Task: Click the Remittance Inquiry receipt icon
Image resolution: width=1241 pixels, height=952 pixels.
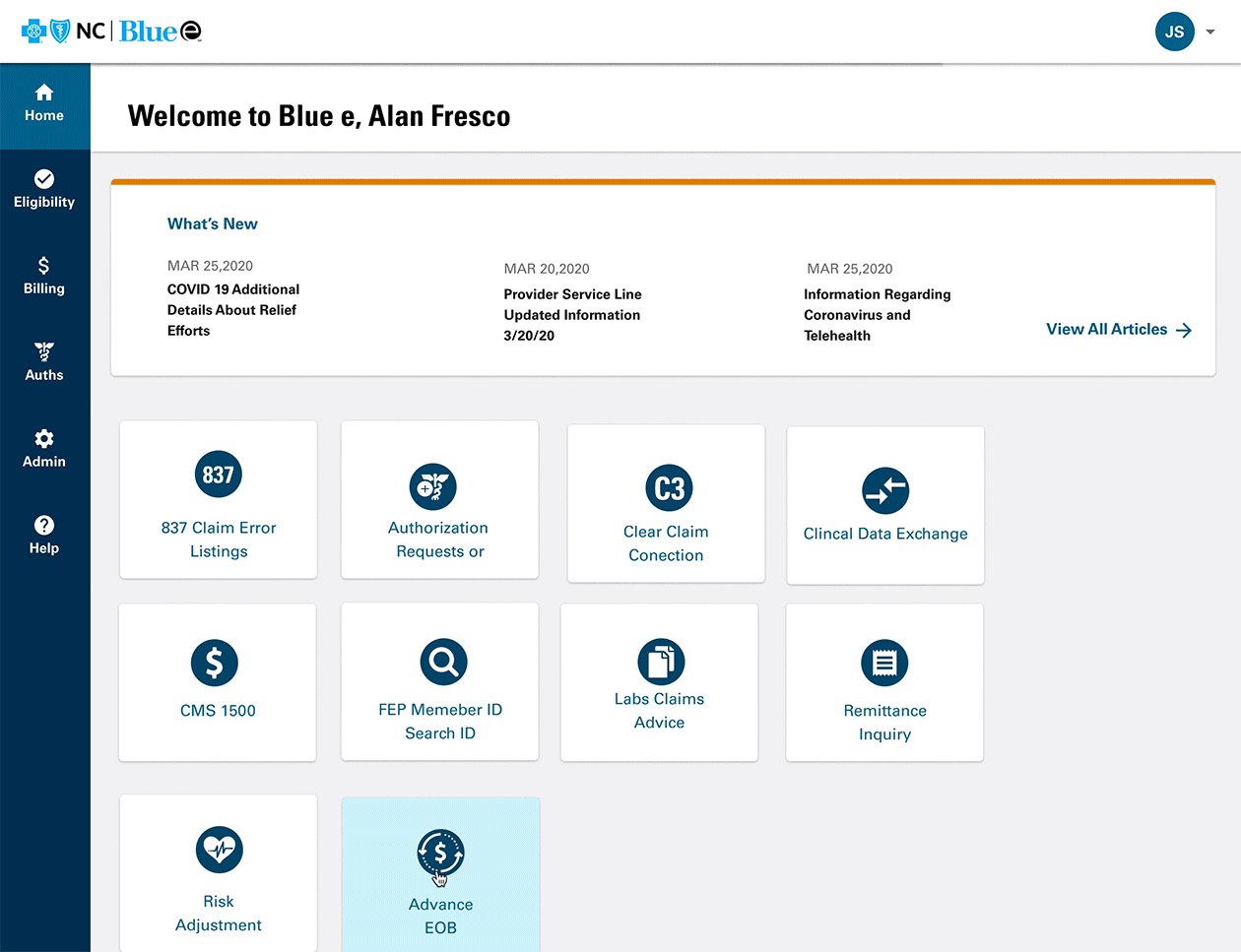Action: coord(884,663)
